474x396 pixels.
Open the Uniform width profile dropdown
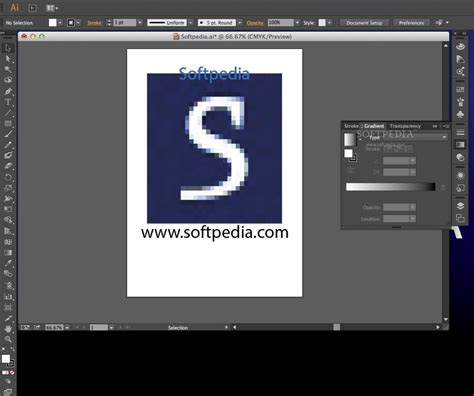(190, 23)
